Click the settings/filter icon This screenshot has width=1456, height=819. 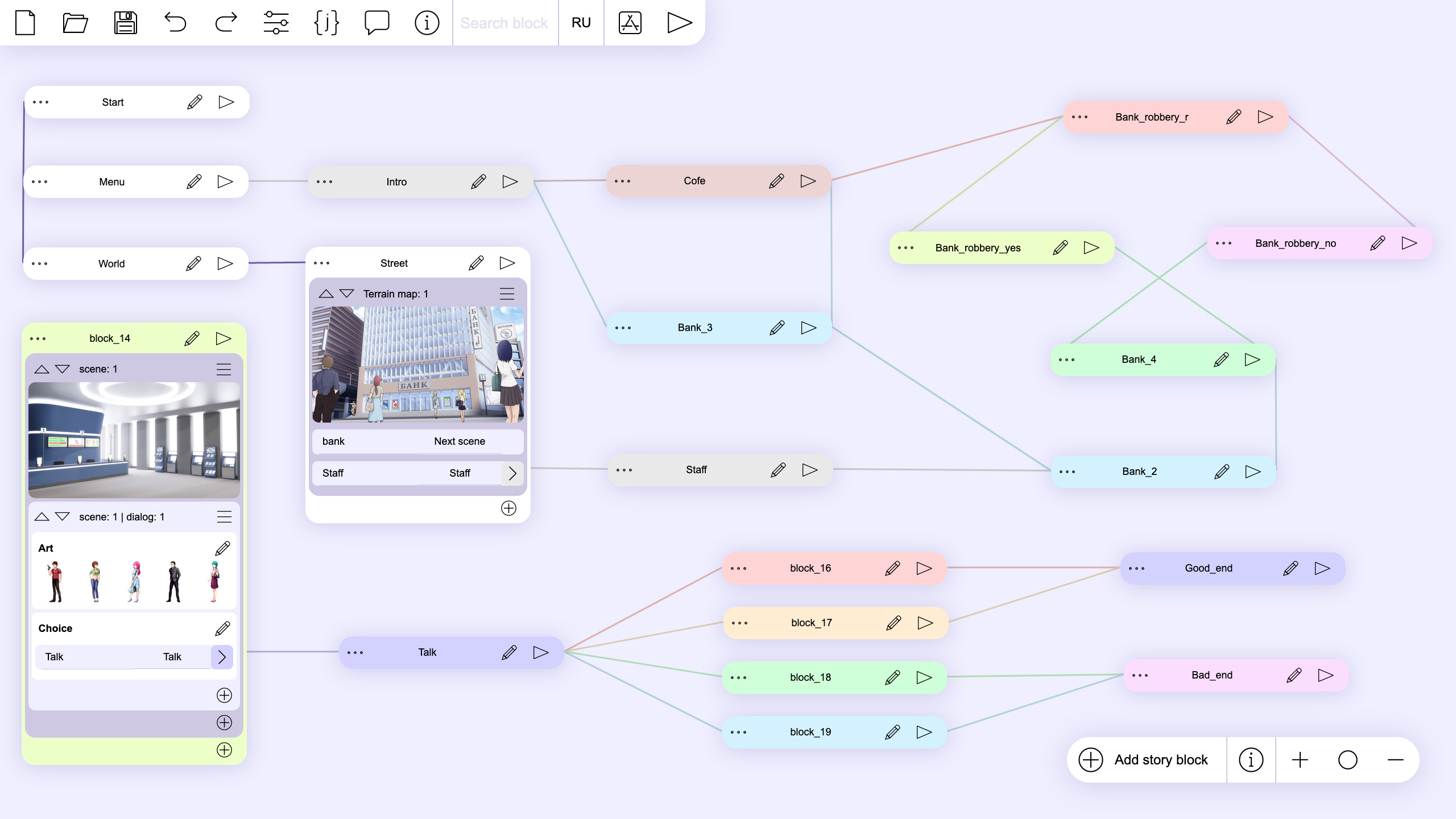275,22
